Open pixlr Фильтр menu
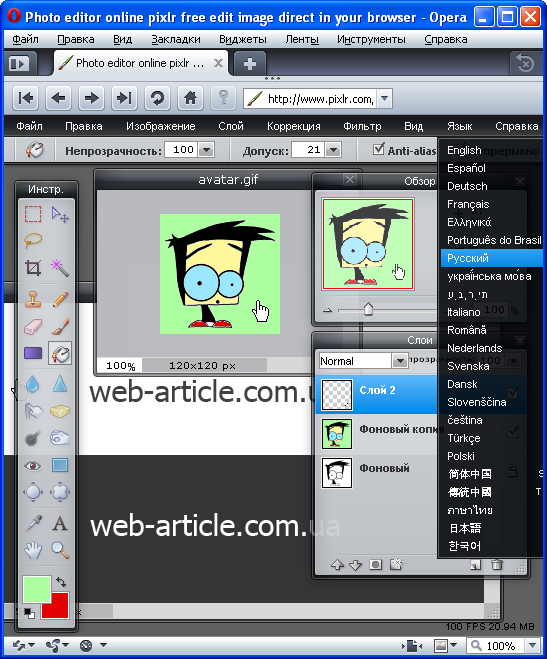Viewport: 547px width, 659px height. coord(362,126)
